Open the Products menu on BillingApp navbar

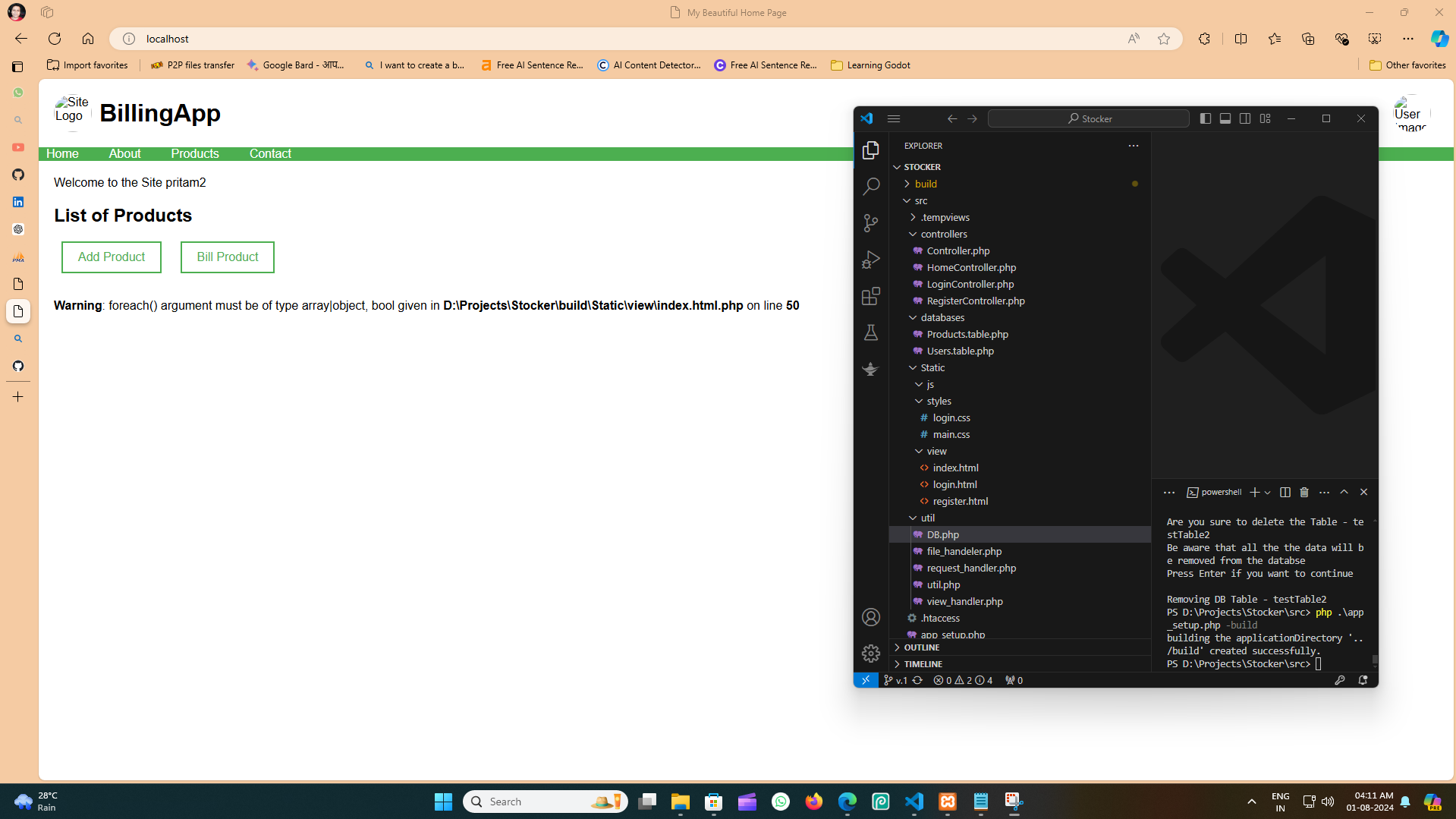194,153
